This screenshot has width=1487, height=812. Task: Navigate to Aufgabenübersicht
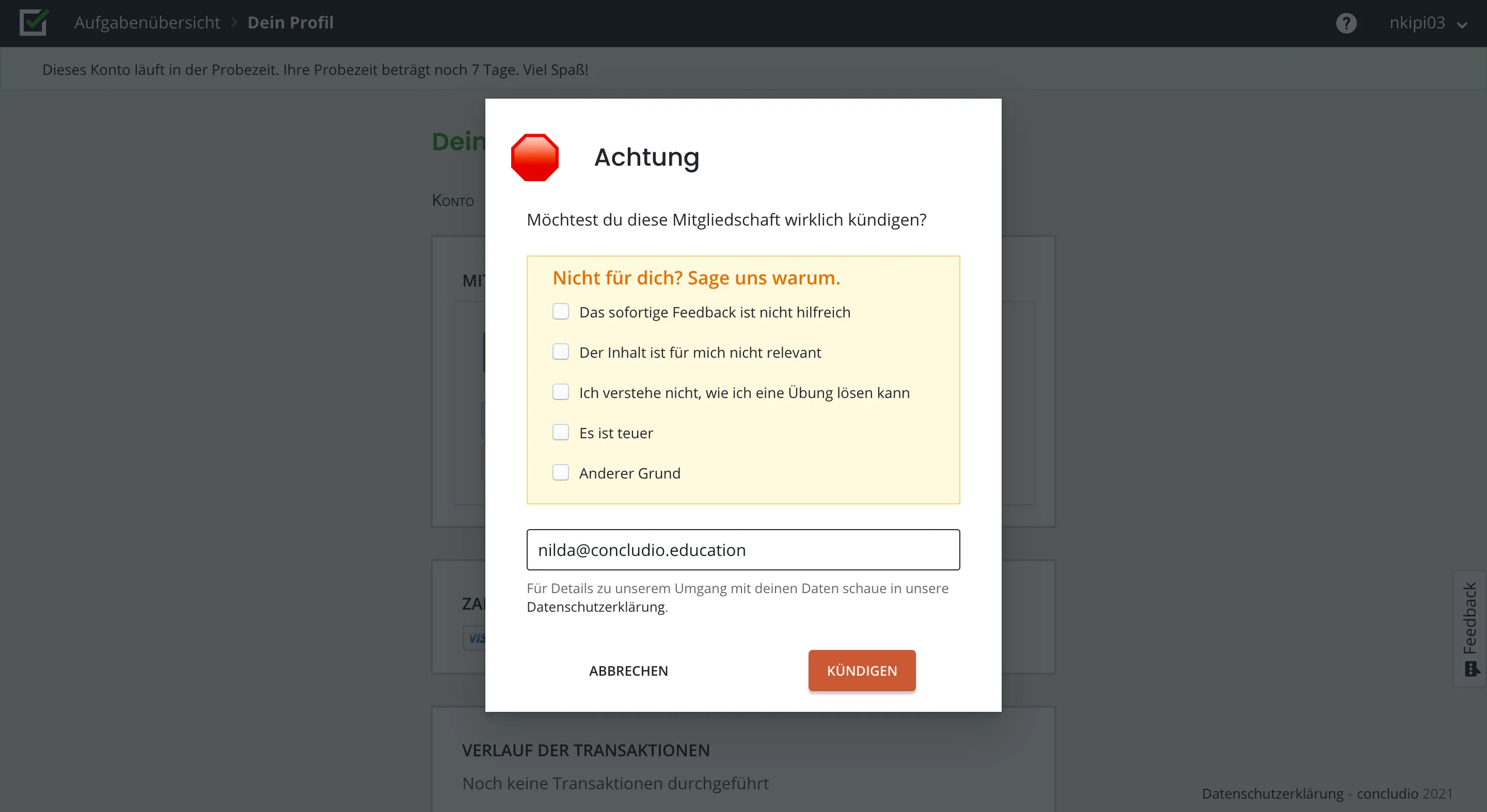click(147, 22)
